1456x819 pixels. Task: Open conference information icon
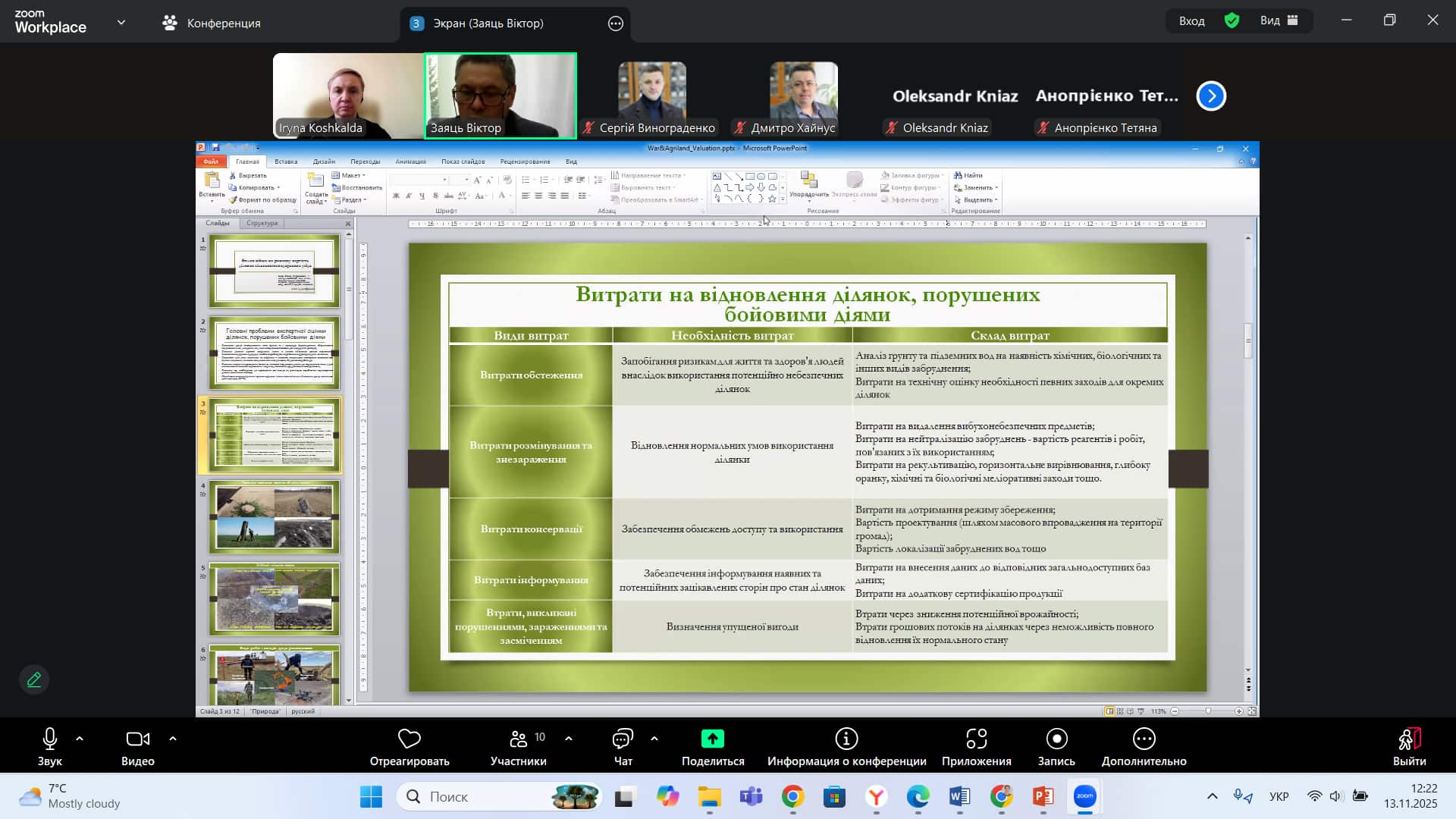coord(846,739)
